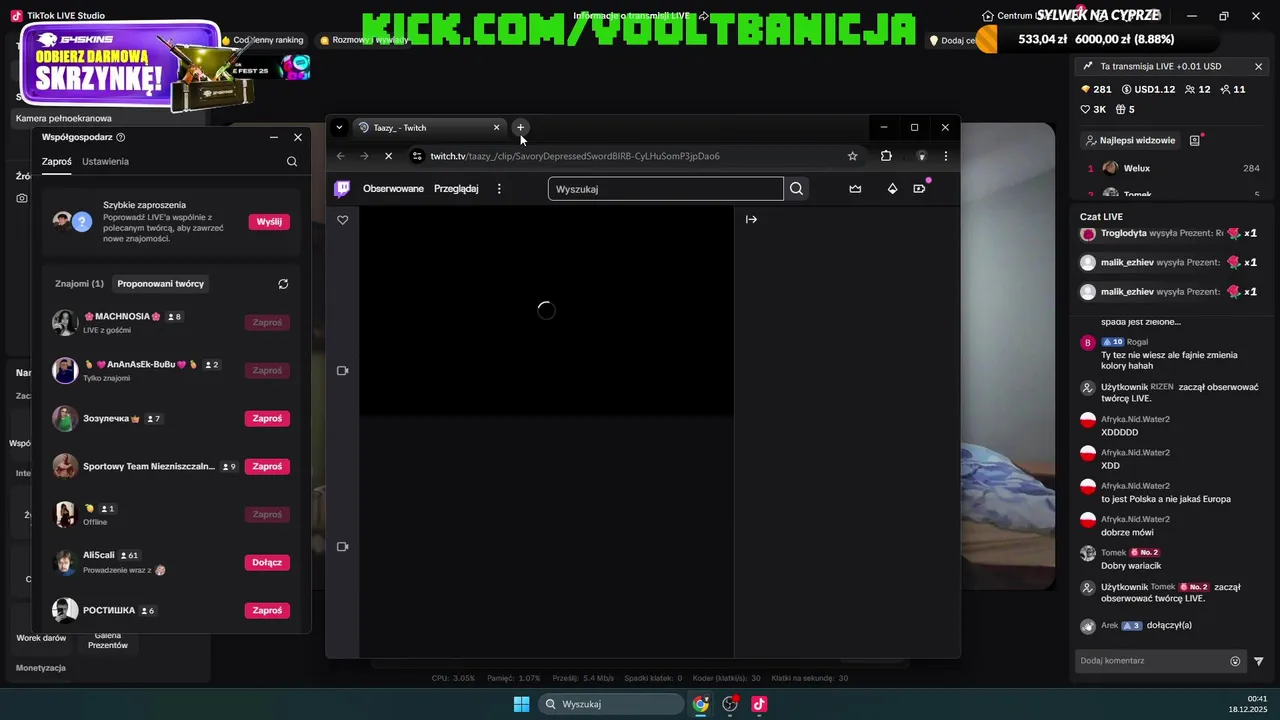This screenshot has width=1280, height=720.
Task: Invite Зозулечка with Zaproś button
Action: [x=267, y=418]
